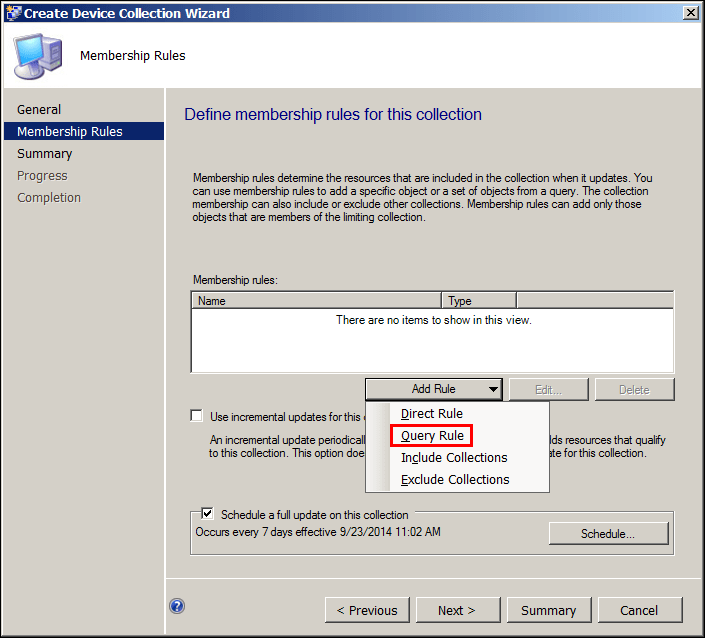
Task: Click the computer wizard icon in header
Action: point(38,57)
